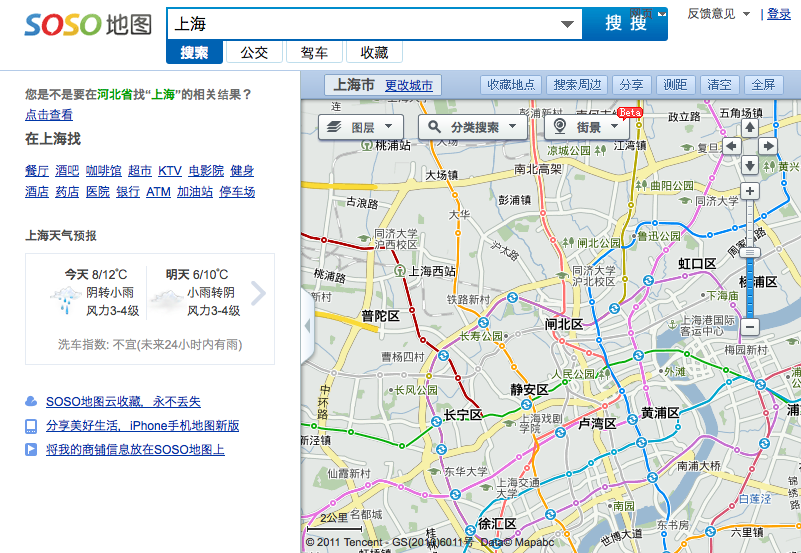801x553 pixels.
Task: Pan the map right with the arrow
Action: point(768,146)
